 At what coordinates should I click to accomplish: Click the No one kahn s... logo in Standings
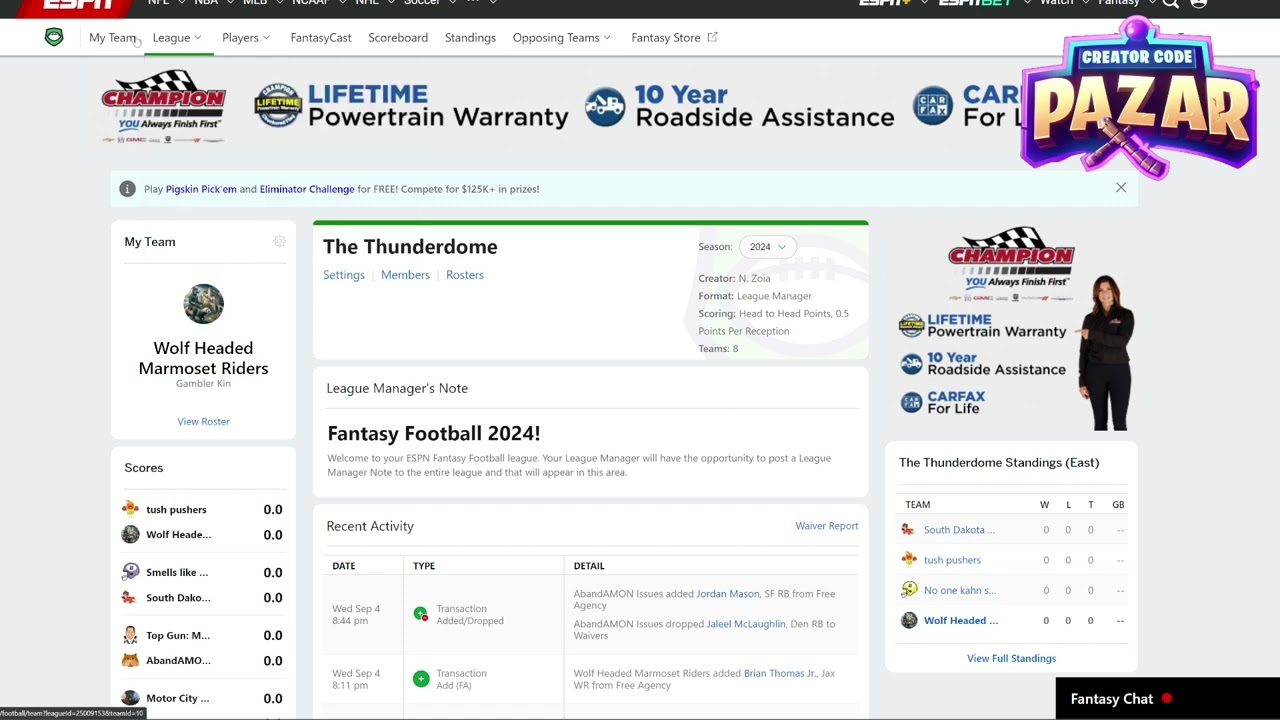point(909,590)
